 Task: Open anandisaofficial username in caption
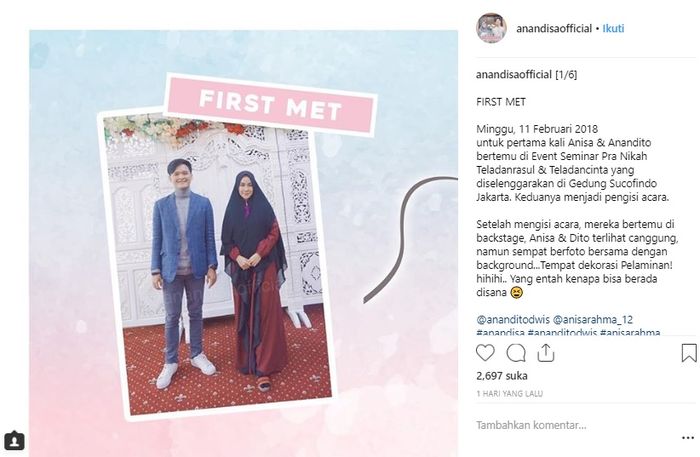514,75
